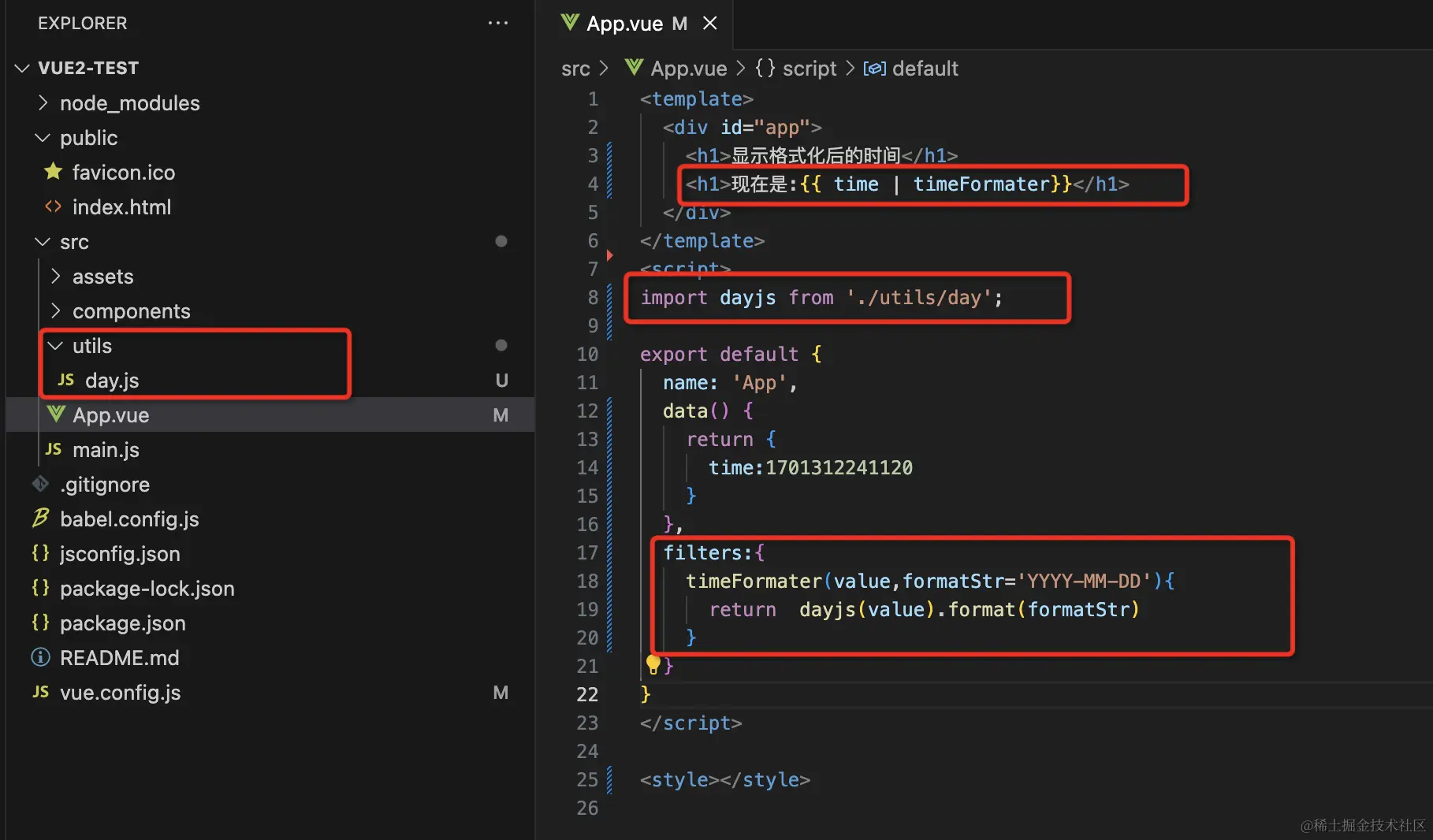Image resolution: width=1433 pixels, height=840 pixels.
Task: Place cursor on name: 'App' line
Action: click(730, 382)
